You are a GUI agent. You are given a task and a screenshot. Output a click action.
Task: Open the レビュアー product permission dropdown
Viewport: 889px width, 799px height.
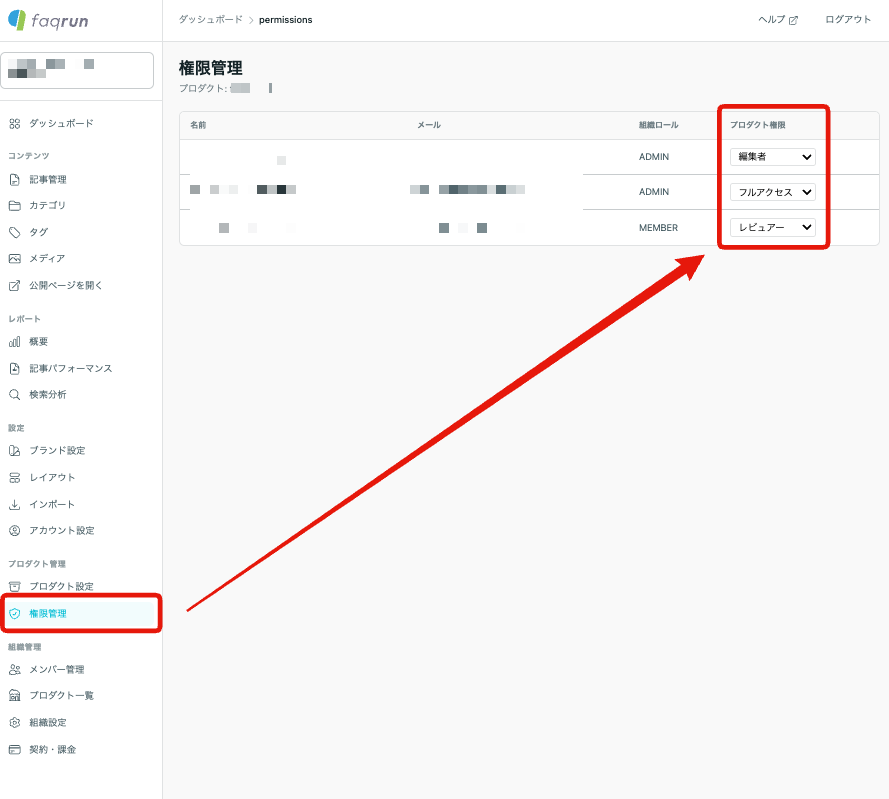[x=773, y=227]
